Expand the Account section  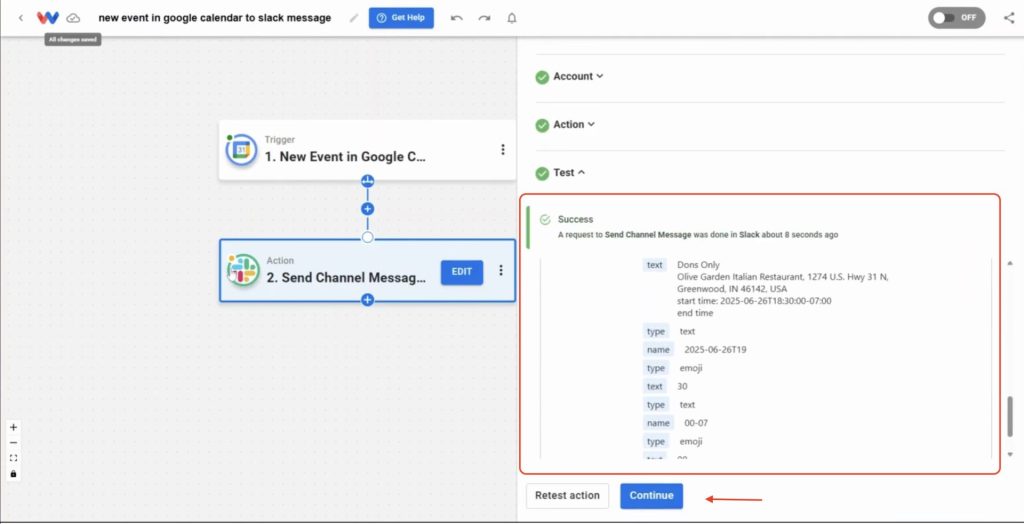click(x=578, y=76)
